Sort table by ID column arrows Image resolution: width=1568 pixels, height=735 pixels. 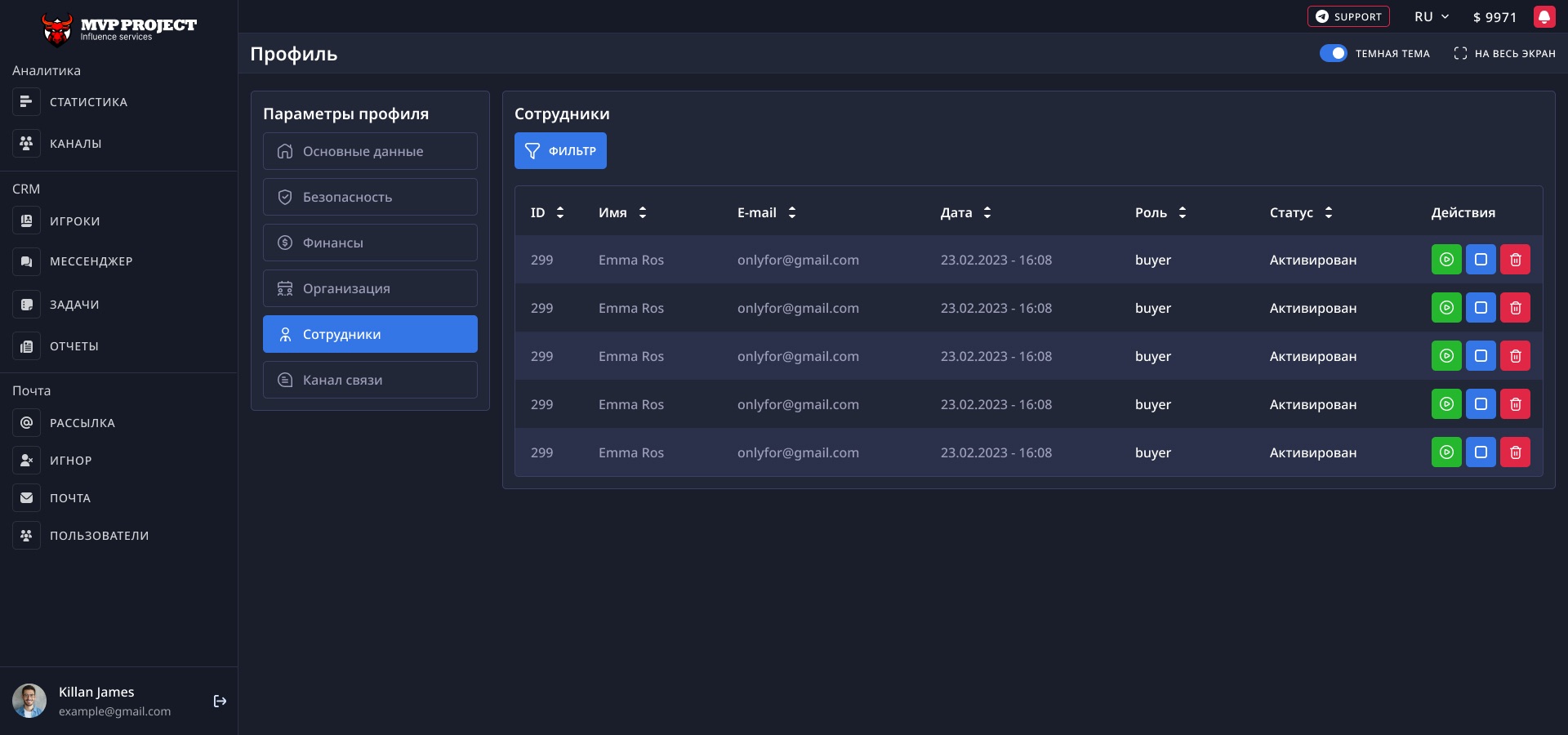[560, 212]
